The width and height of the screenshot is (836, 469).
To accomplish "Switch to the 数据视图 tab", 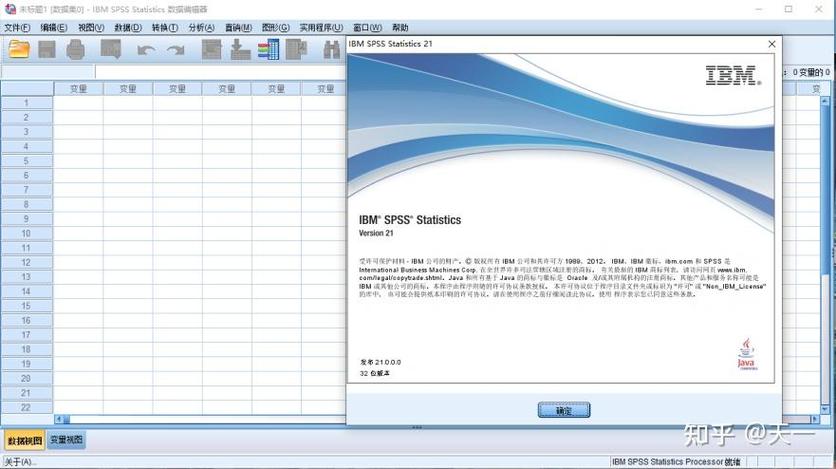I will coord(25,441).
